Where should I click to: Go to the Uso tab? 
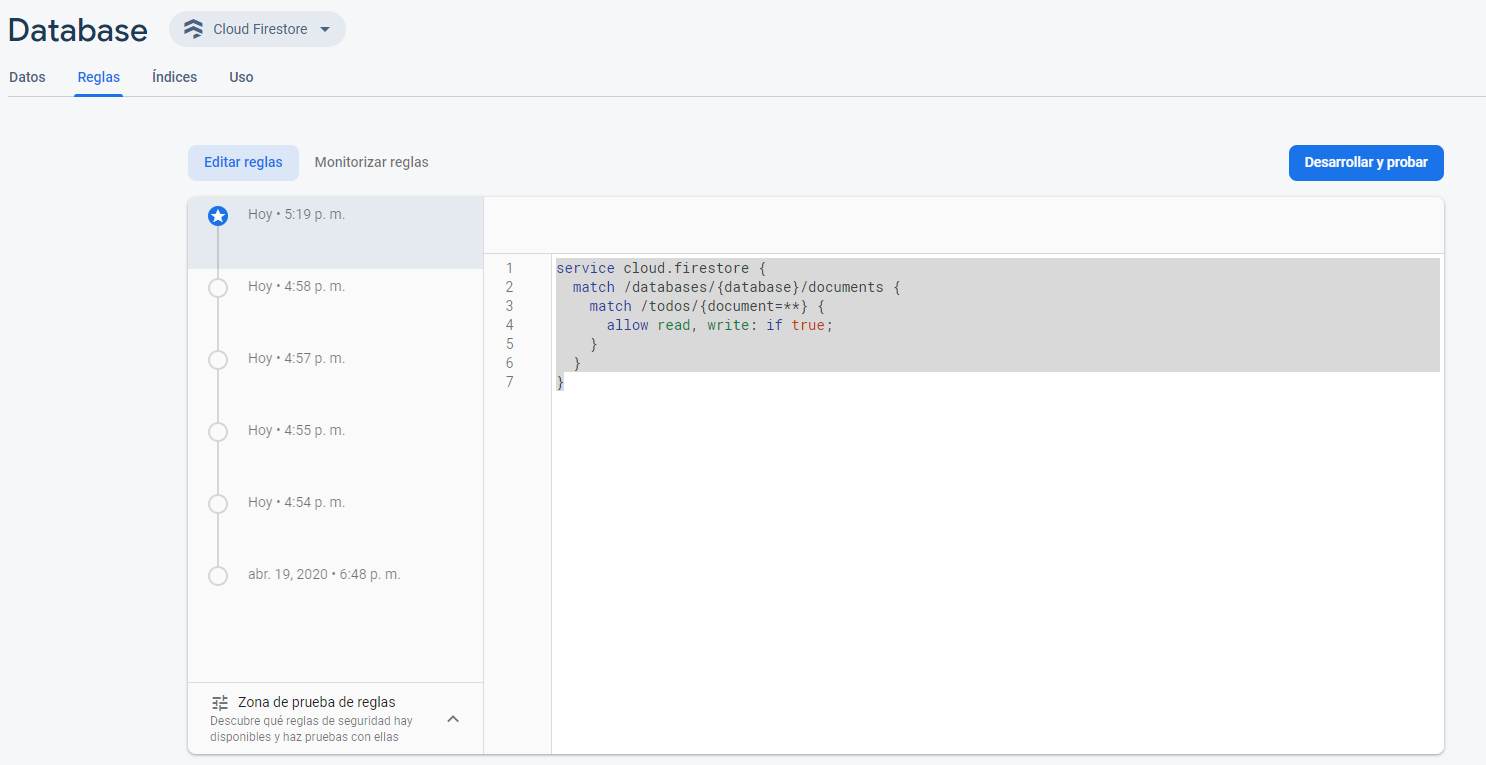241,77
